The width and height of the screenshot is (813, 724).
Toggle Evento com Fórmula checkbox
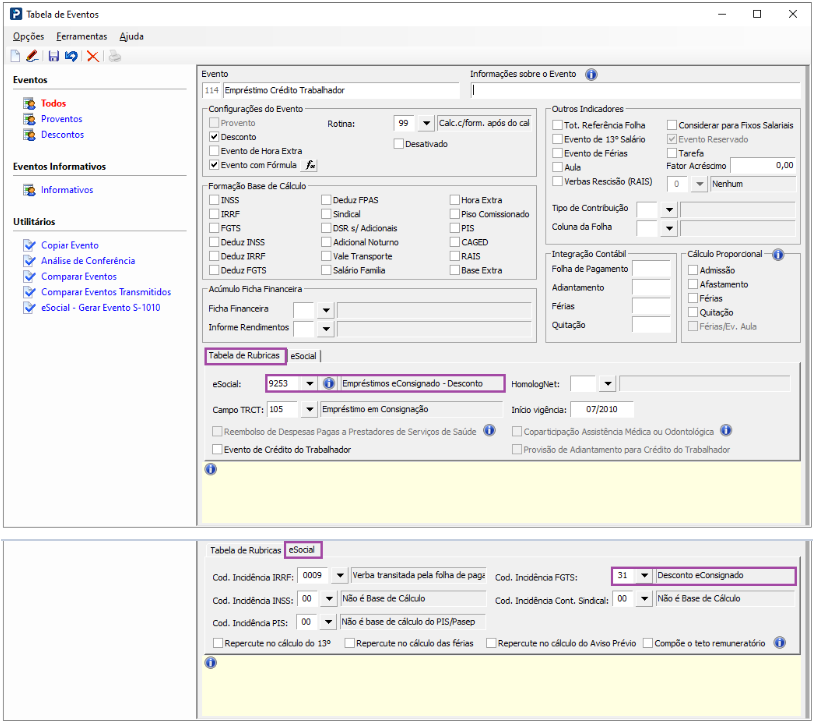point(214,165)
